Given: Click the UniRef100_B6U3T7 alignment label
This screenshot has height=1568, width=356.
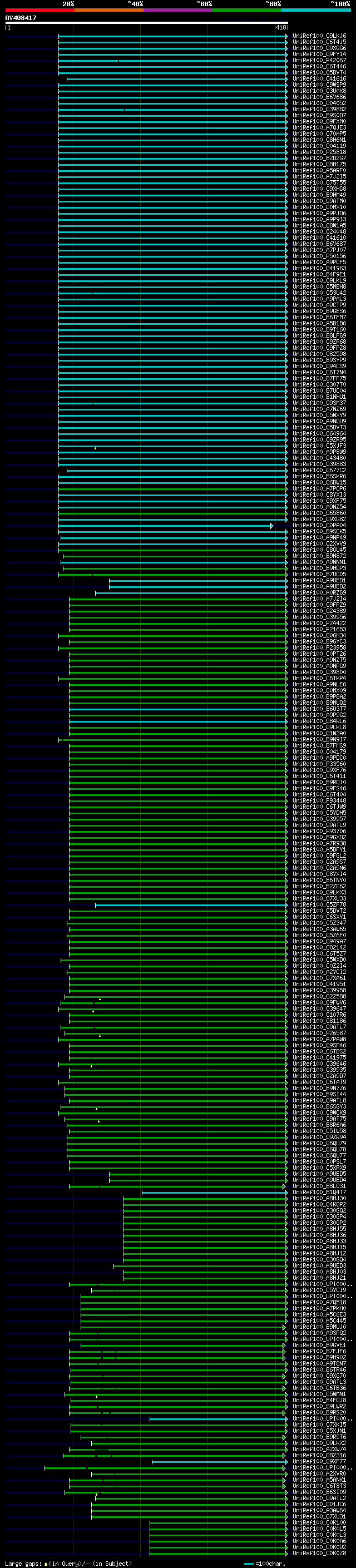Looking at the screenshot, I should (319, 709).
